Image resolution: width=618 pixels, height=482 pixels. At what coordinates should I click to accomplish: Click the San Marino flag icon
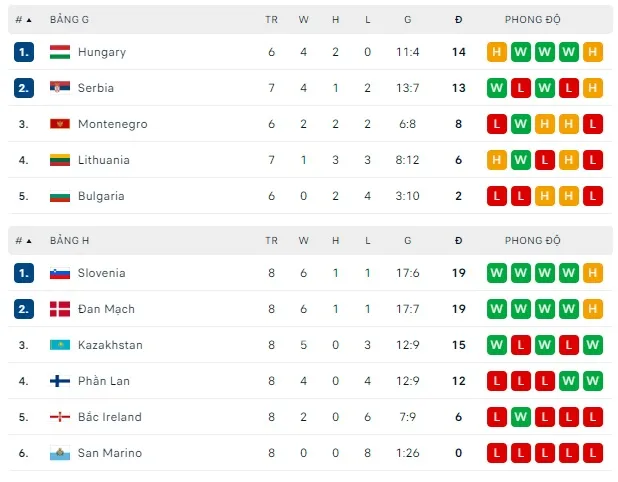tap(59, 453)
